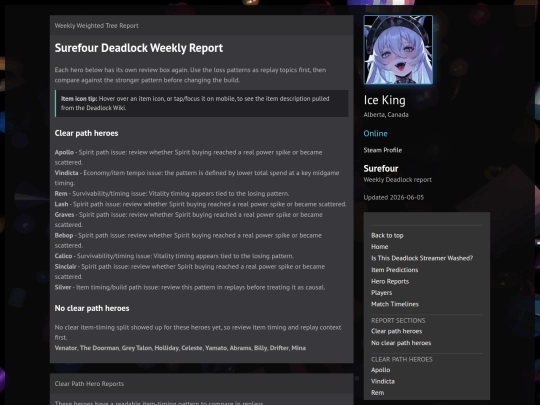This screenshot has width=540, height=405.
Task: Click the CLEAR PATH HEROES sidebar label
Action: (x=402, y=360)
